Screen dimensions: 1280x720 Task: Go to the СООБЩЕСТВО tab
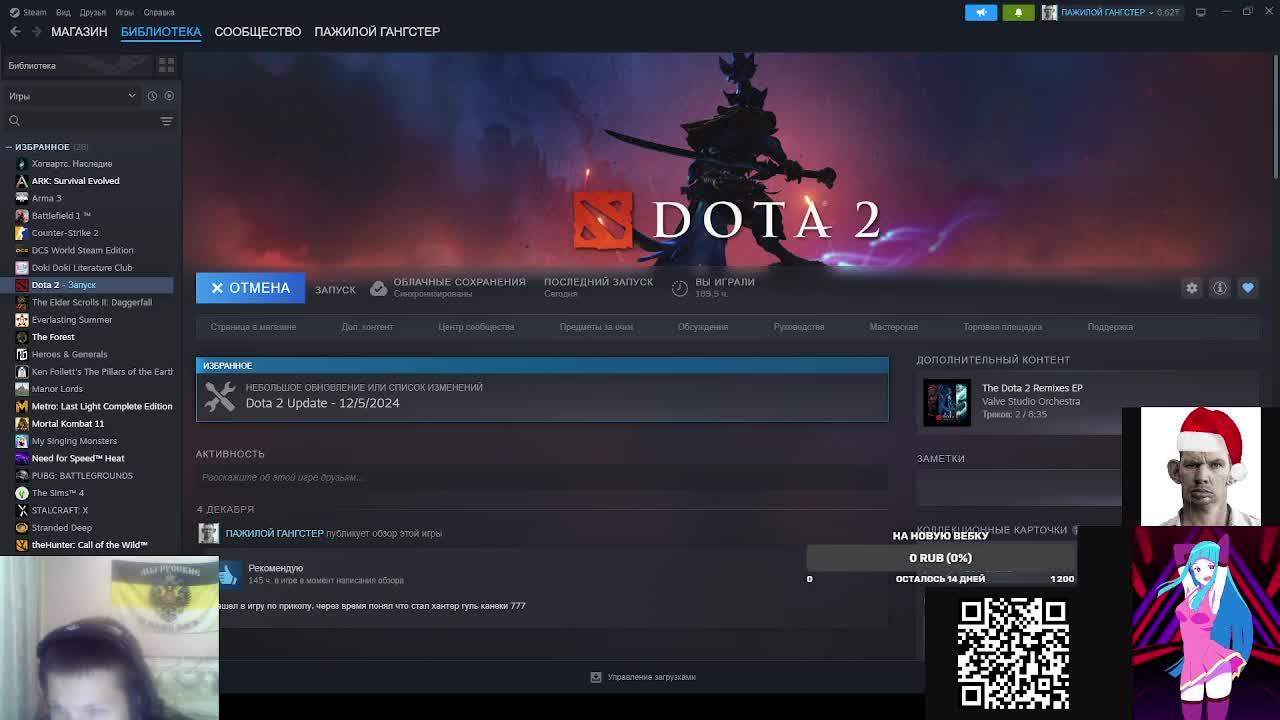(258, 31)
